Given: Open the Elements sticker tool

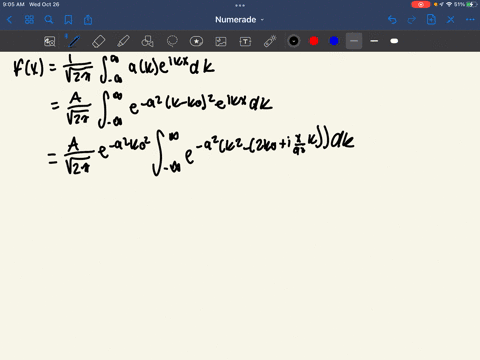Looking at the screenshot, I should coord(196,41).
